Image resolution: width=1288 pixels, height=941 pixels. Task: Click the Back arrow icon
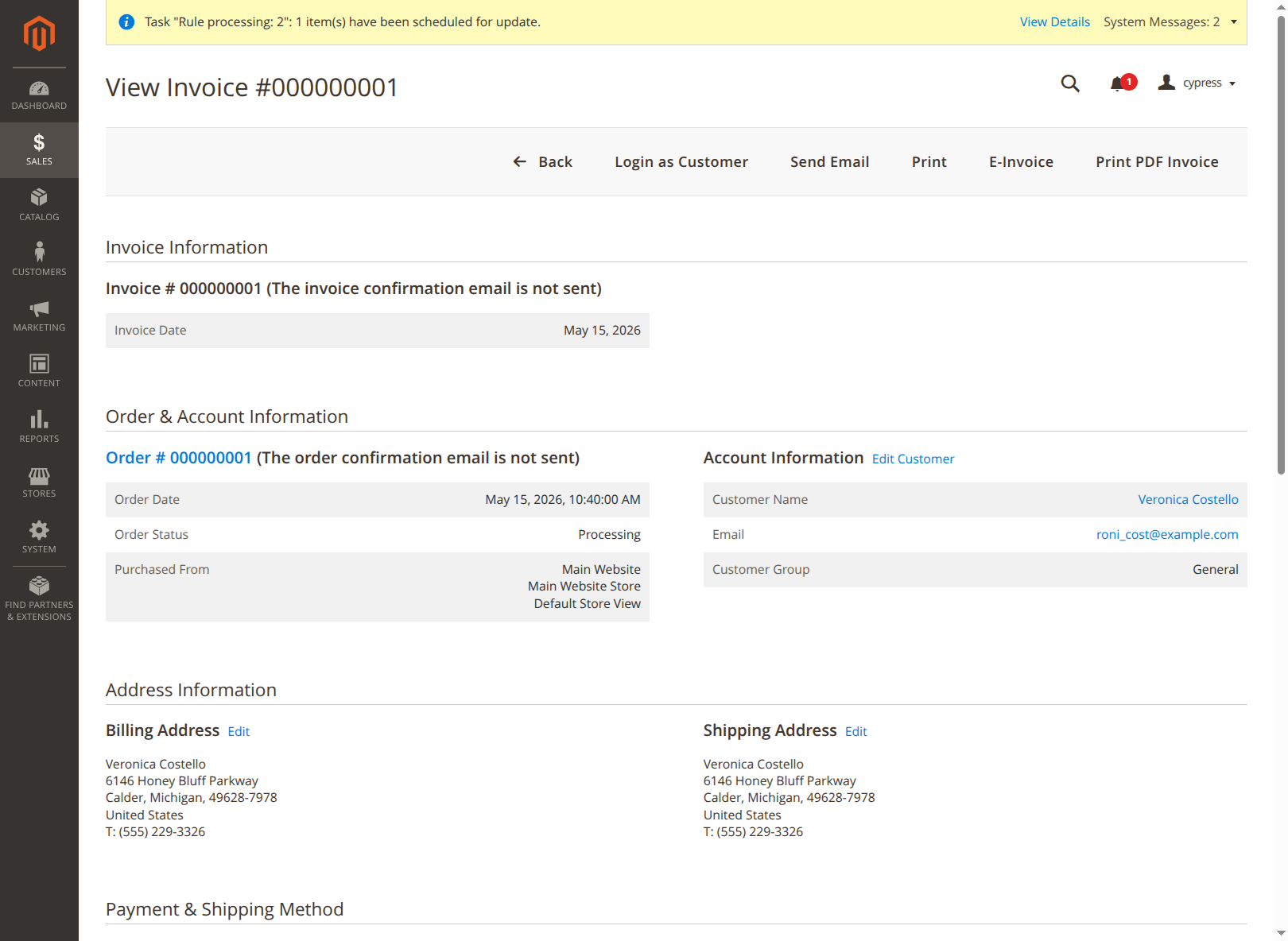520,162
